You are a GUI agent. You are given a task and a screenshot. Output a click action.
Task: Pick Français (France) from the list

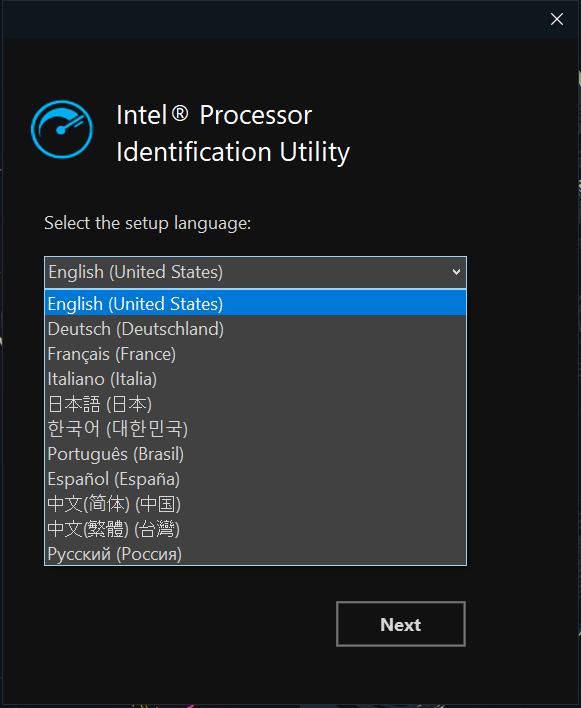coord(256,354)
